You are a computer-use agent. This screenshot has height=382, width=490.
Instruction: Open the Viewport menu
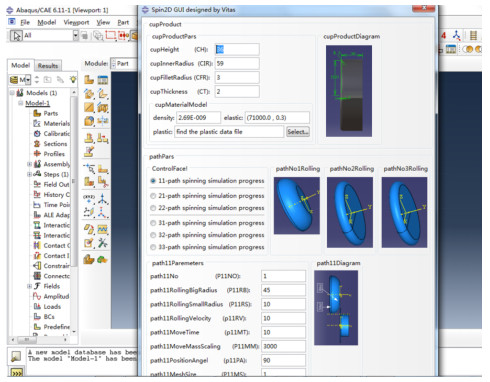click(76, 22)
